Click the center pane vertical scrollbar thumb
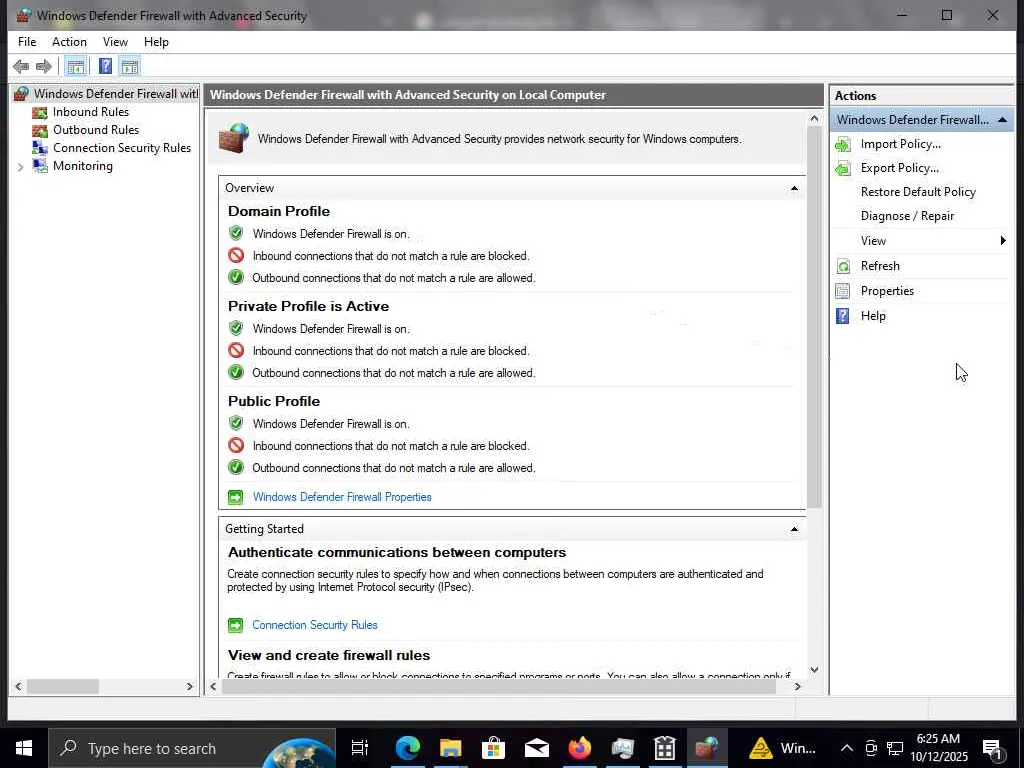This screenshot has height=768, width=1024. click(x=814, y=316)
